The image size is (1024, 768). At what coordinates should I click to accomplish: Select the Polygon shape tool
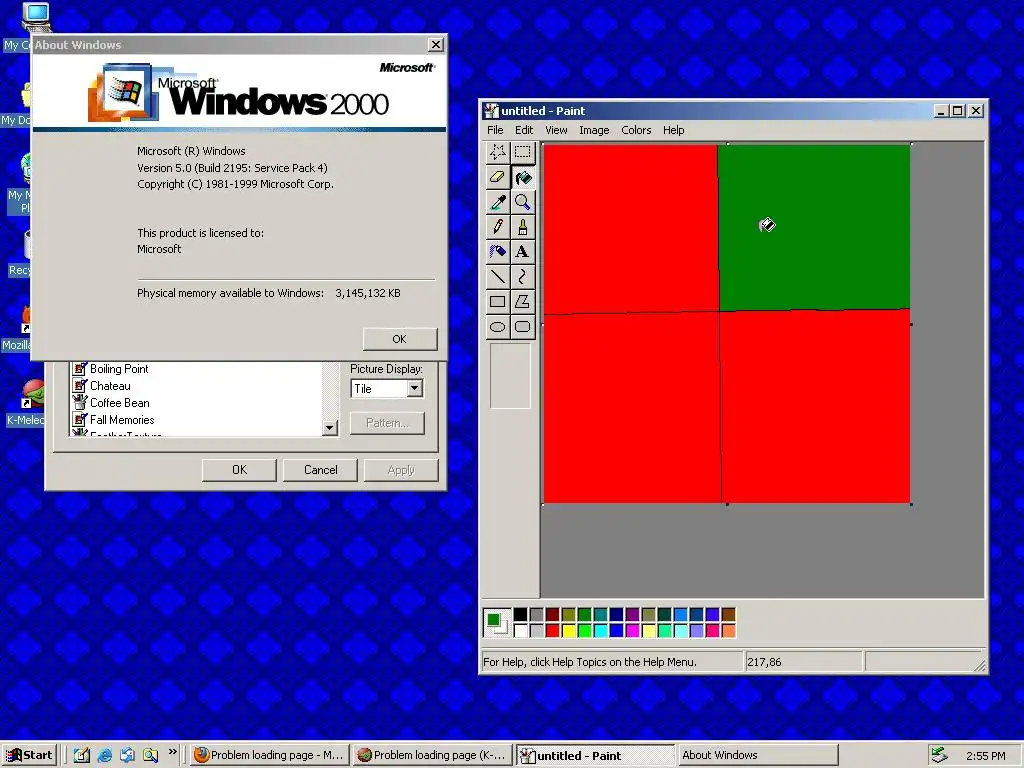[522, 301]
